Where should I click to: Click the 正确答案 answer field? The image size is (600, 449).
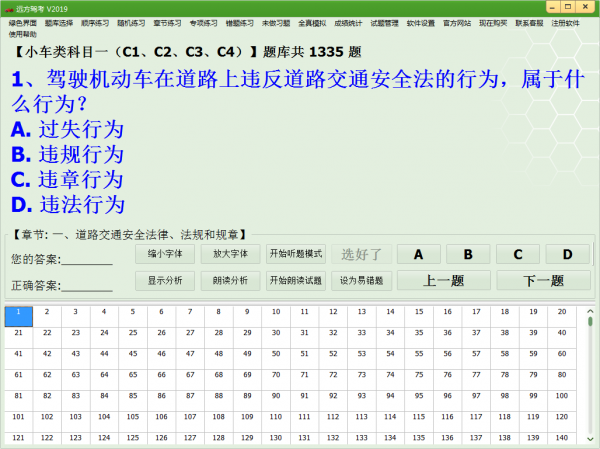click(x=87, y=286)
